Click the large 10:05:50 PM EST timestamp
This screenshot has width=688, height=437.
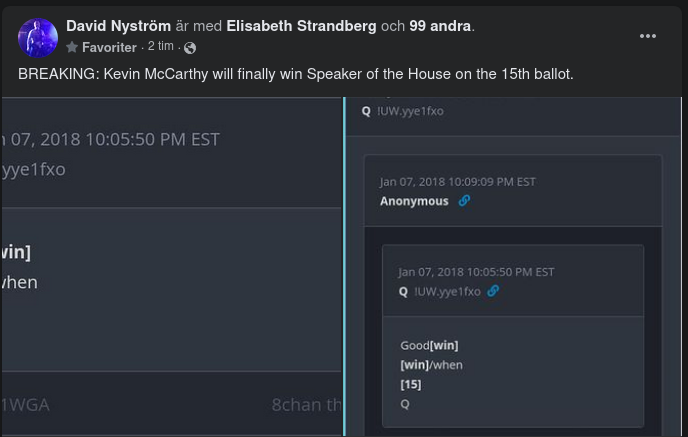tap(110, 139)
